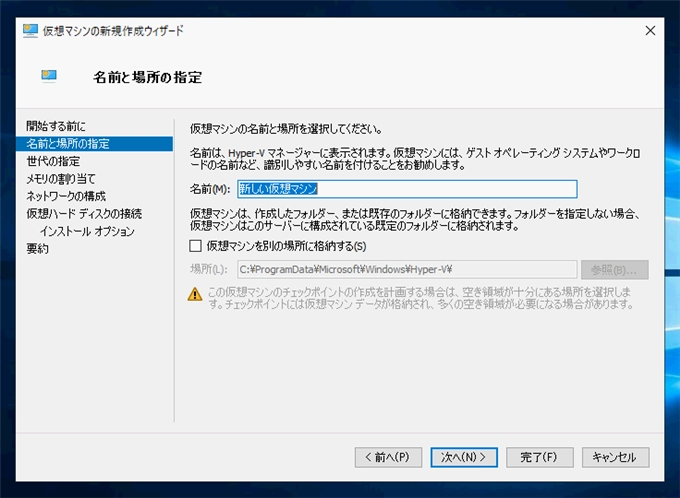
Task: Click the wizard title bar monitor icon
Action: [30, 31]
